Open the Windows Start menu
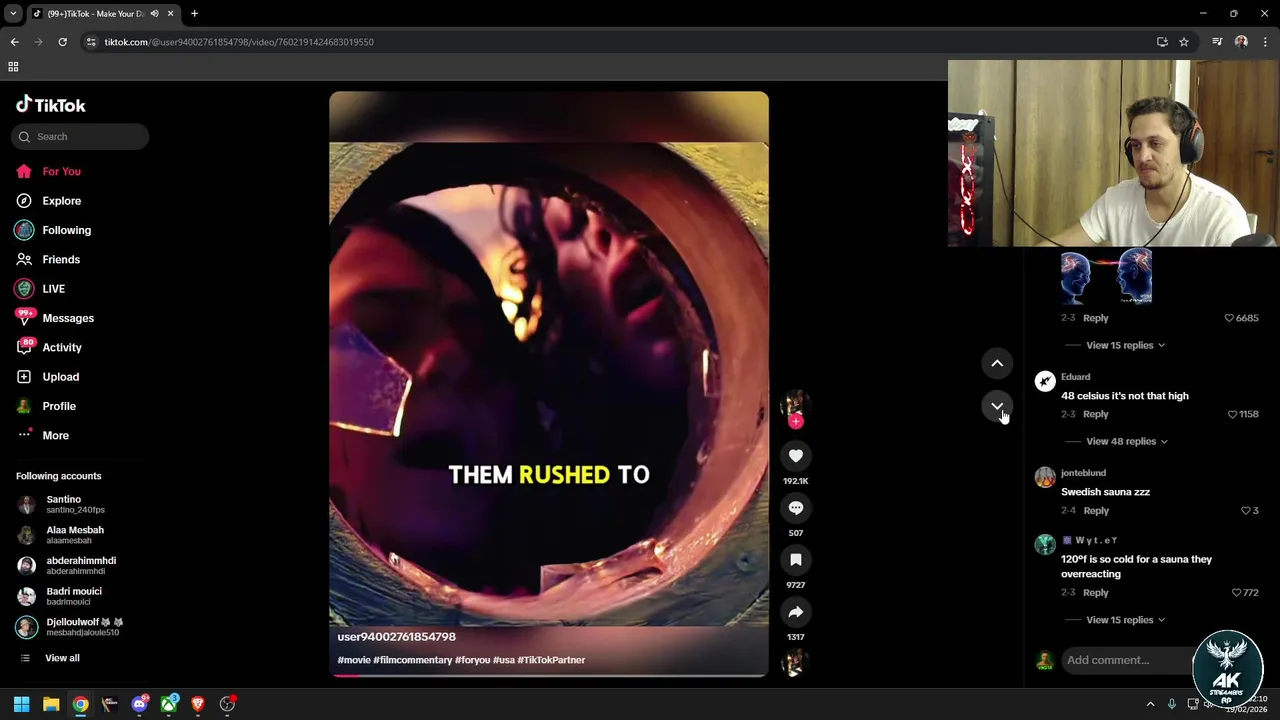 [x=21, y=704]
